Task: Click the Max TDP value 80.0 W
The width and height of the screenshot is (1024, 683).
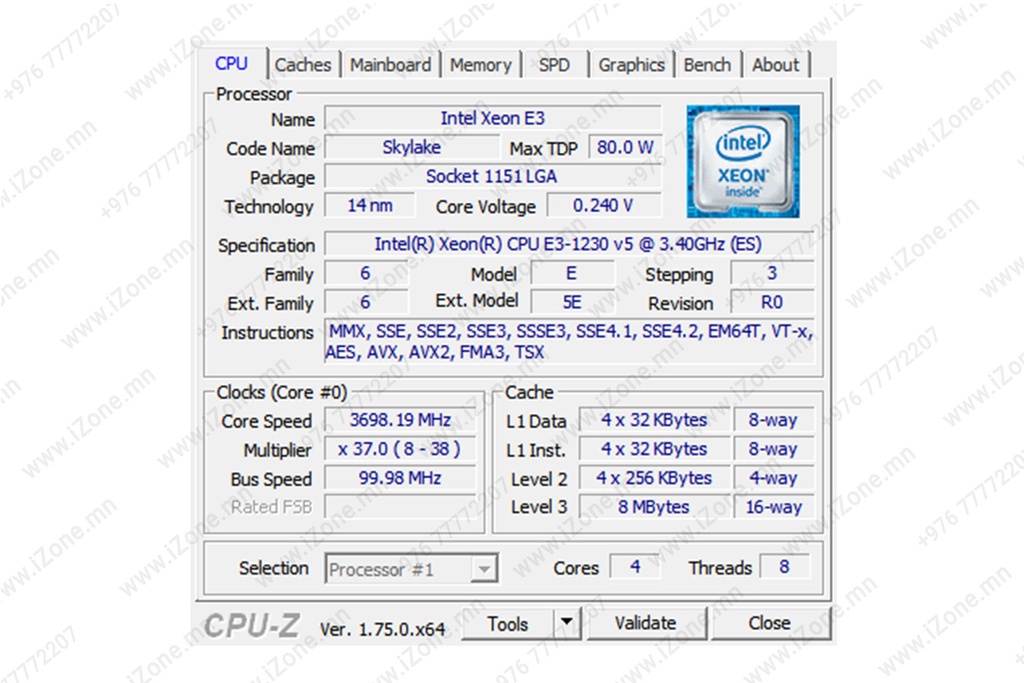Action: pyautogui.click(x=625, y=148)
